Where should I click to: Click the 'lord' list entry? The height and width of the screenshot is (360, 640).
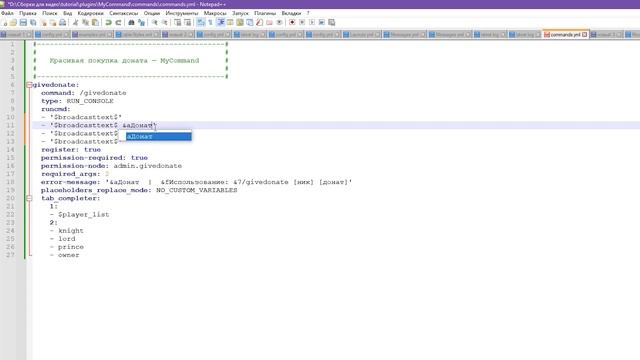[x=67, y=239]
